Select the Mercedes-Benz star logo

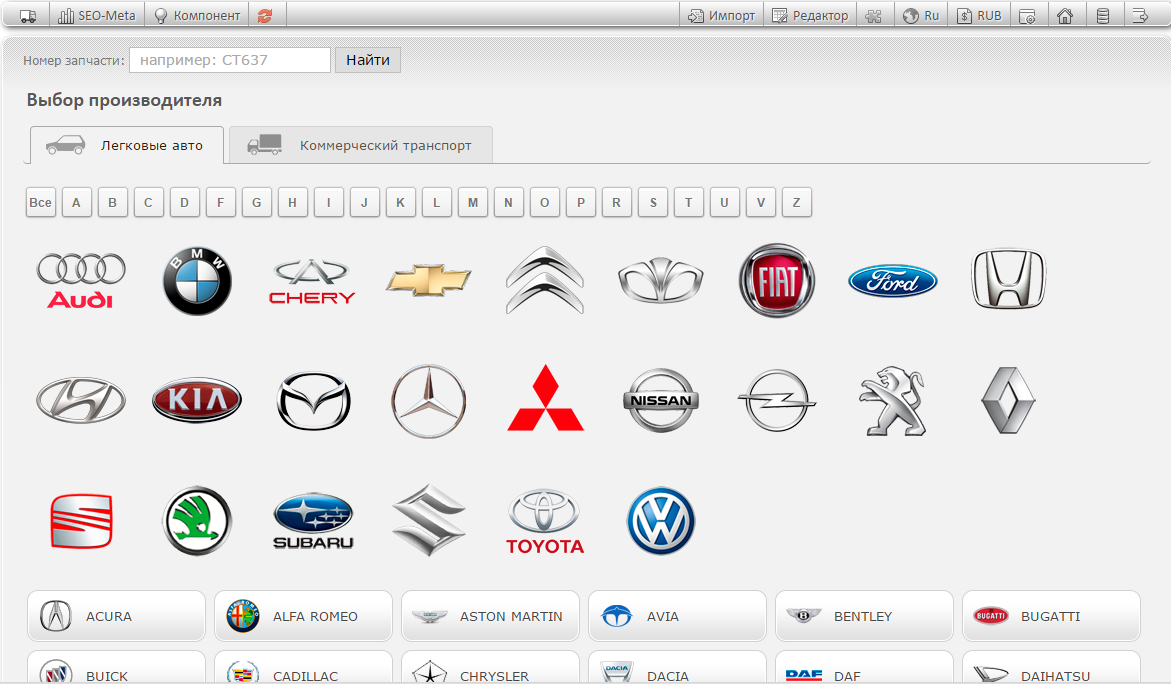click(x=429, y=401)
